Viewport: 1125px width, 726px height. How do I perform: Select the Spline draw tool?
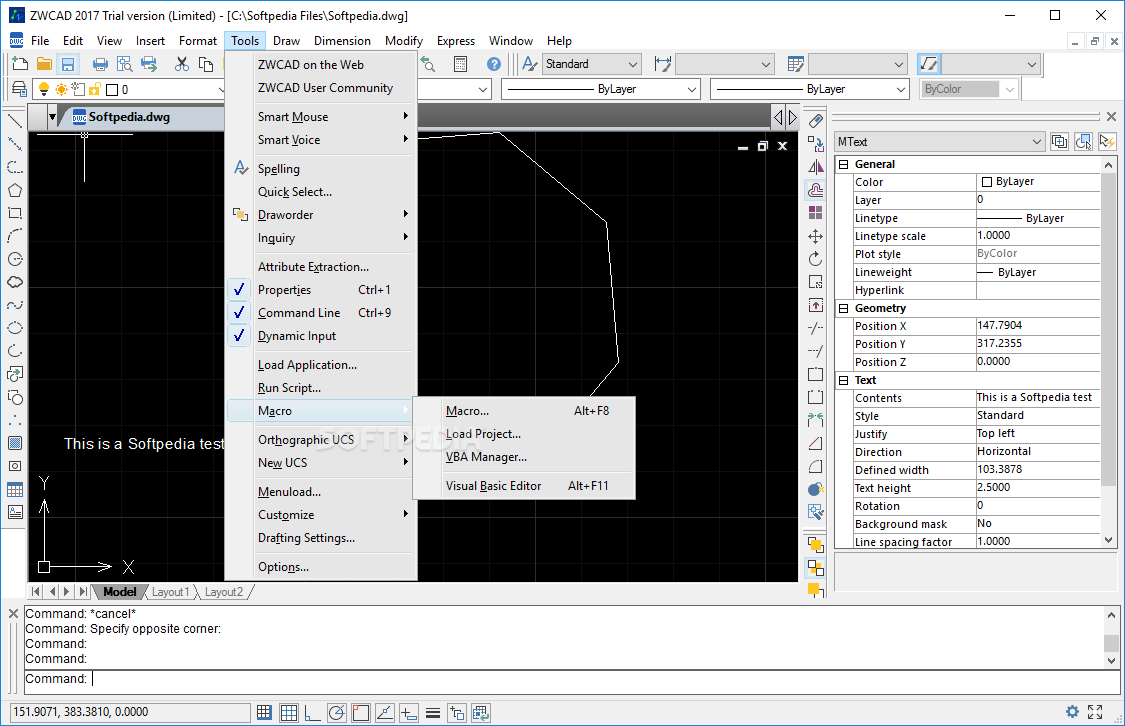pos(14,305)
